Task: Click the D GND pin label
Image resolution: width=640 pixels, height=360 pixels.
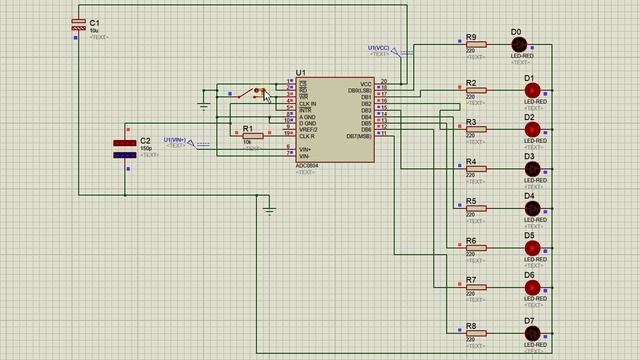Action: (x=307, y=123)
